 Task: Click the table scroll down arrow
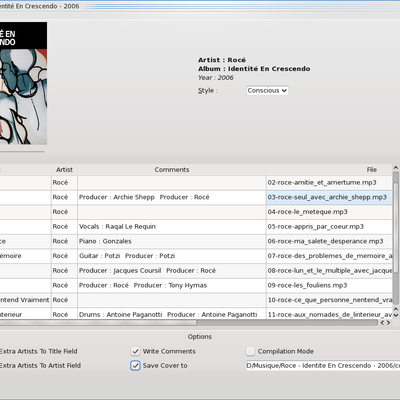click(396, 315)
